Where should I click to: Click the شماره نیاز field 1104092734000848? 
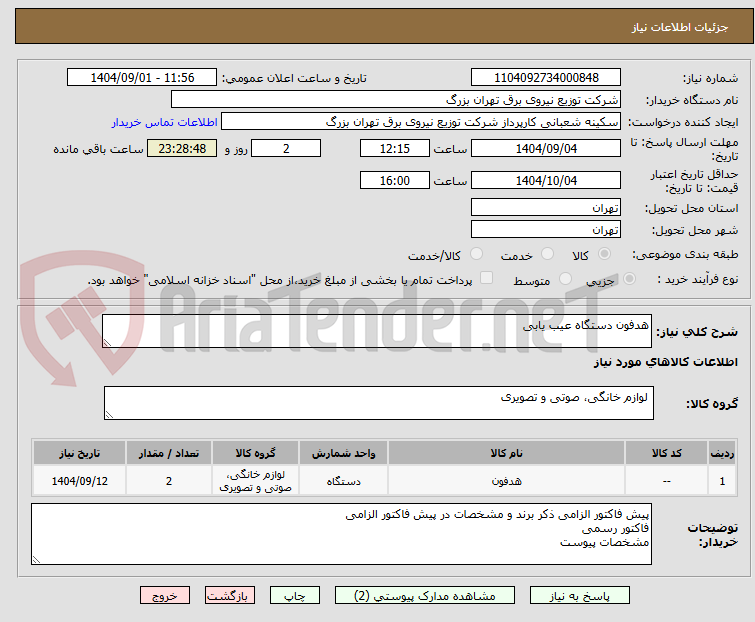pyautogui.click(x=546, y=78)
